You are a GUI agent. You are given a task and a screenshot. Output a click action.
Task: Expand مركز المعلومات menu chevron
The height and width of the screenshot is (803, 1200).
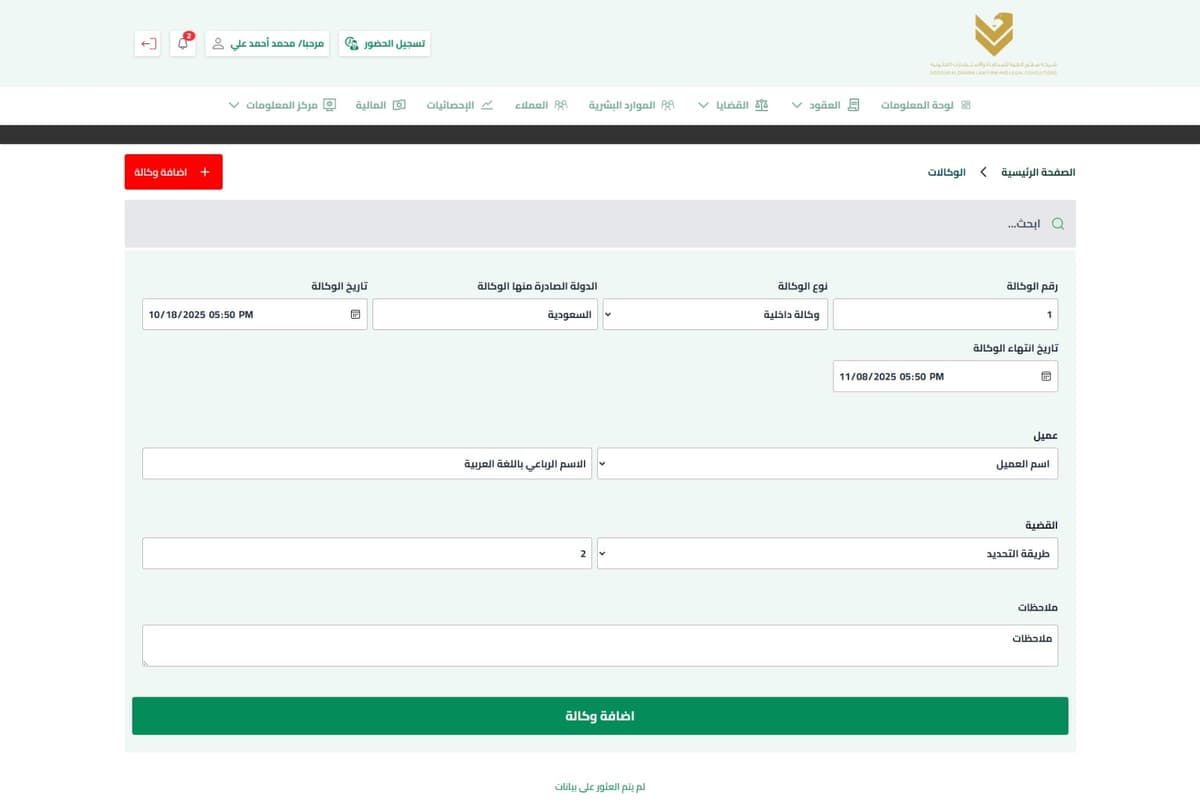click(x=234, y=105)
